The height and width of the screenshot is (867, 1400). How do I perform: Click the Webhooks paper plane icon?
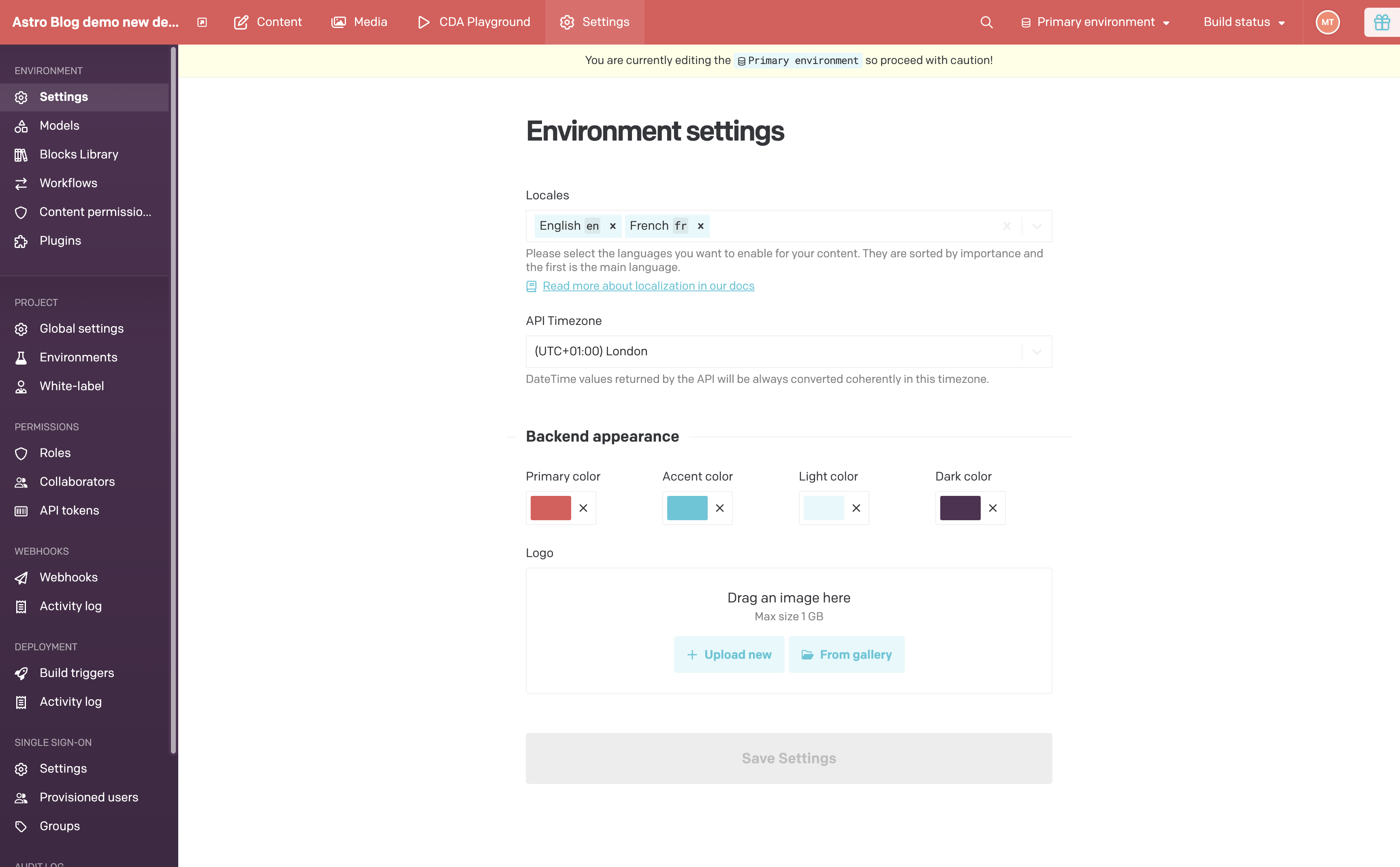21,578
